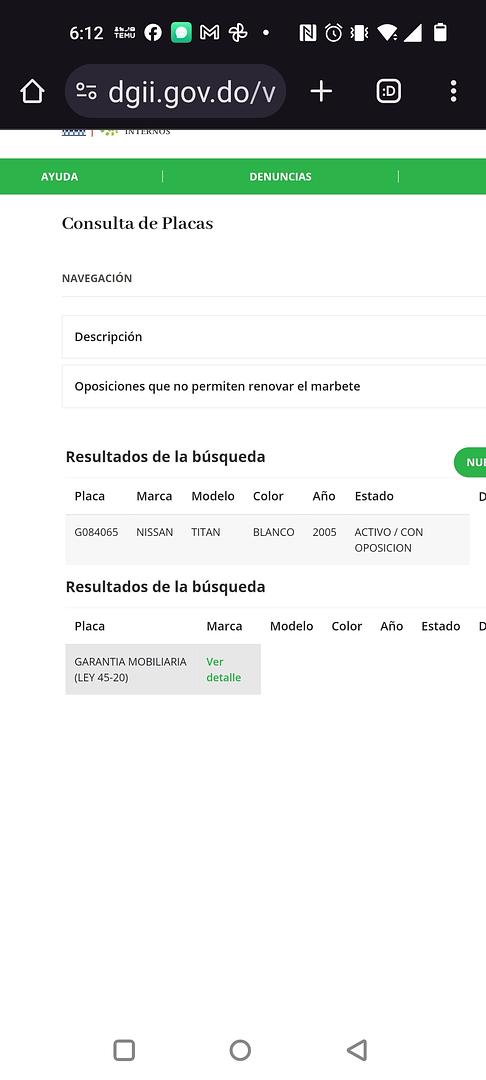Tap the Facebook notification icon
The width and height of the screenshot is (486, 1080).
[x=153, y=32]
